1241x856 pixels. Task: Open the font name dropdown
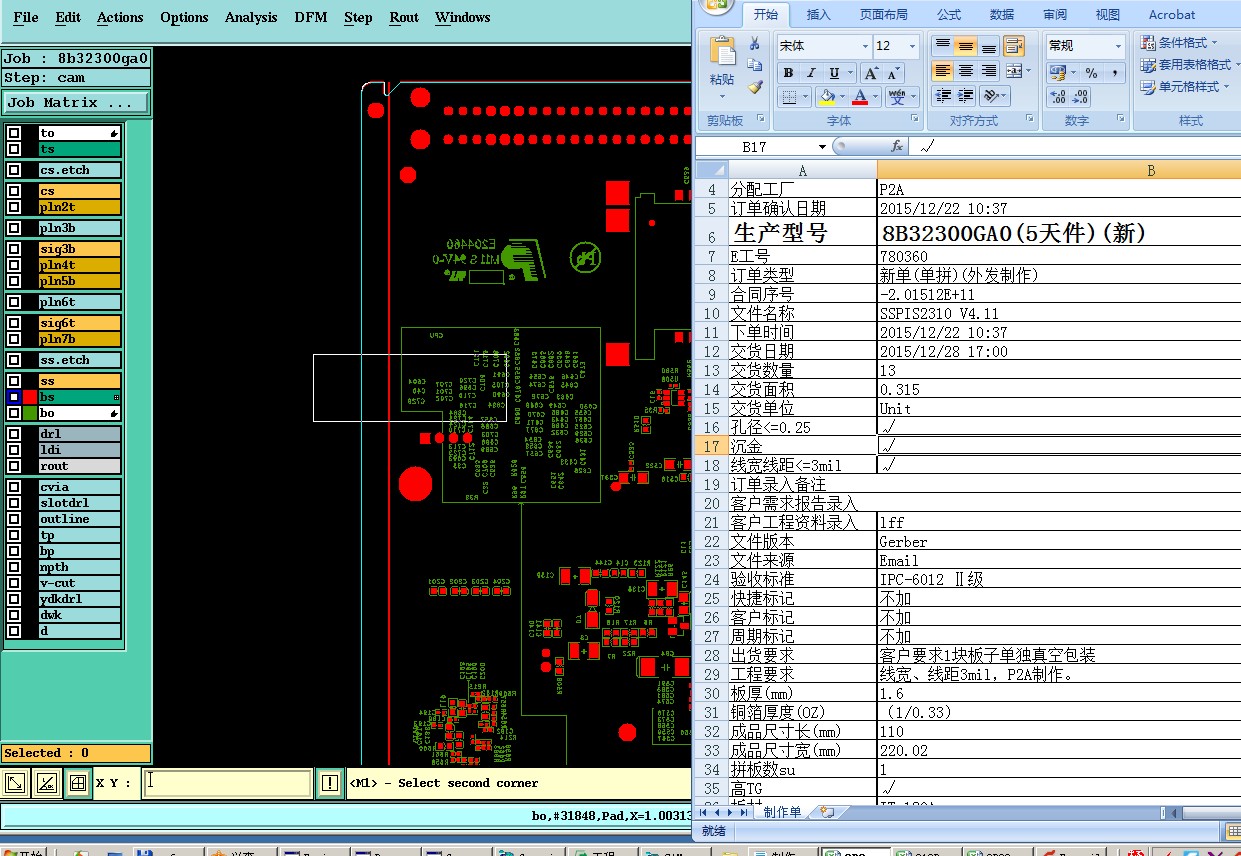[x=865, y=46]
